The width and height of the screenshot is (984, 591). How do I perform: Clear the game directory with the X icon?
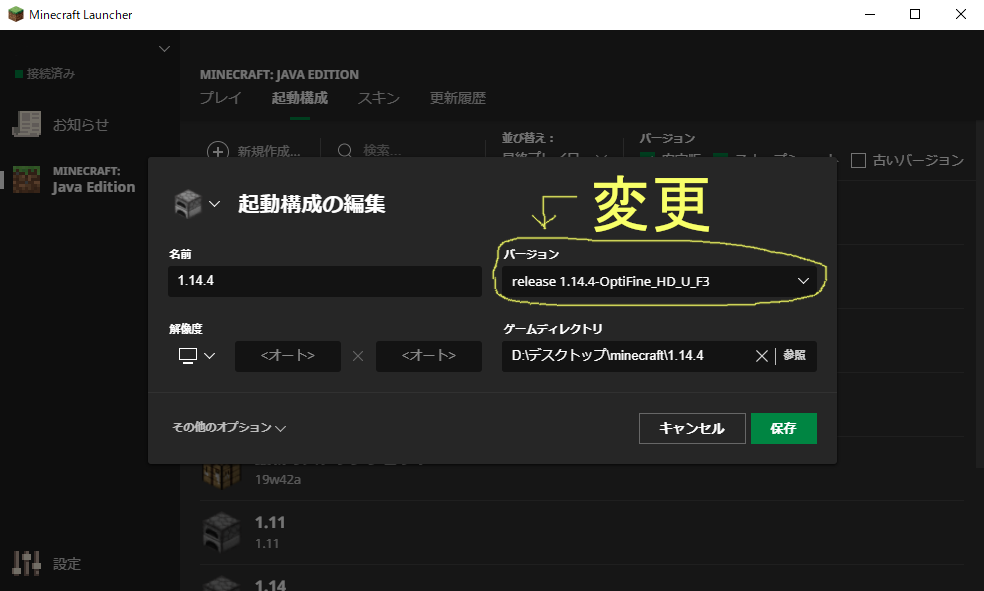pyautogui.click(x=760, y=355)
